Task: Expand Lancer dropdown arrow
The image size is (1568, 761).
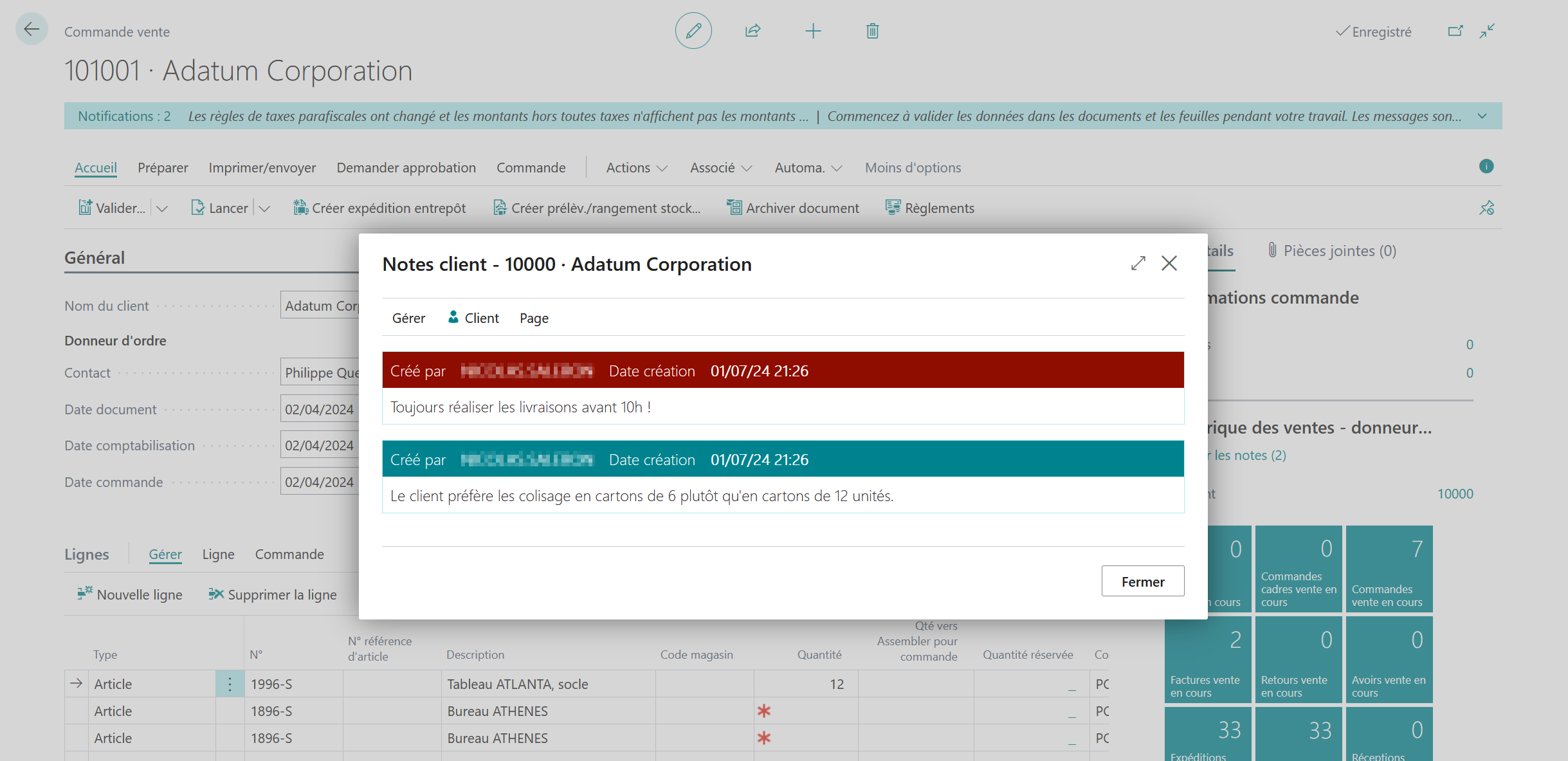Action: point(264,208)
